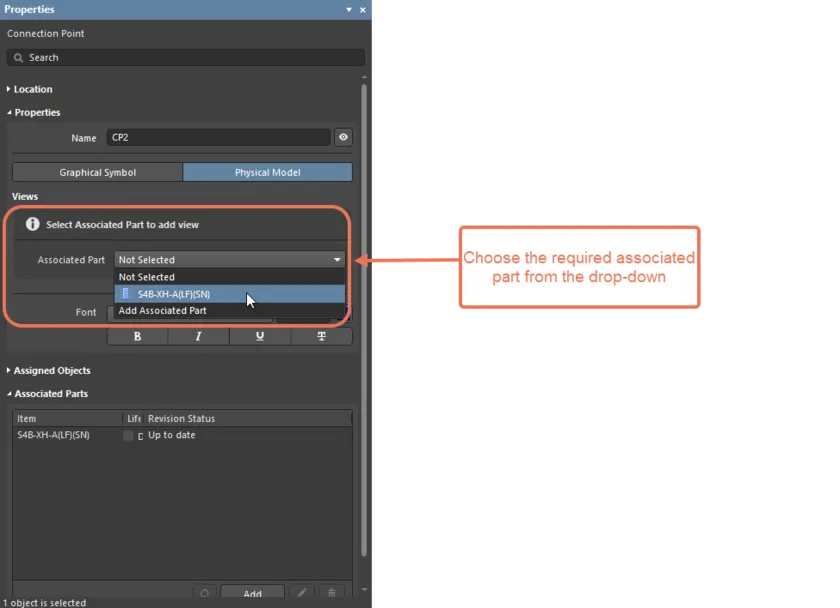Apply Strikethrough font style

pos(321,336)
